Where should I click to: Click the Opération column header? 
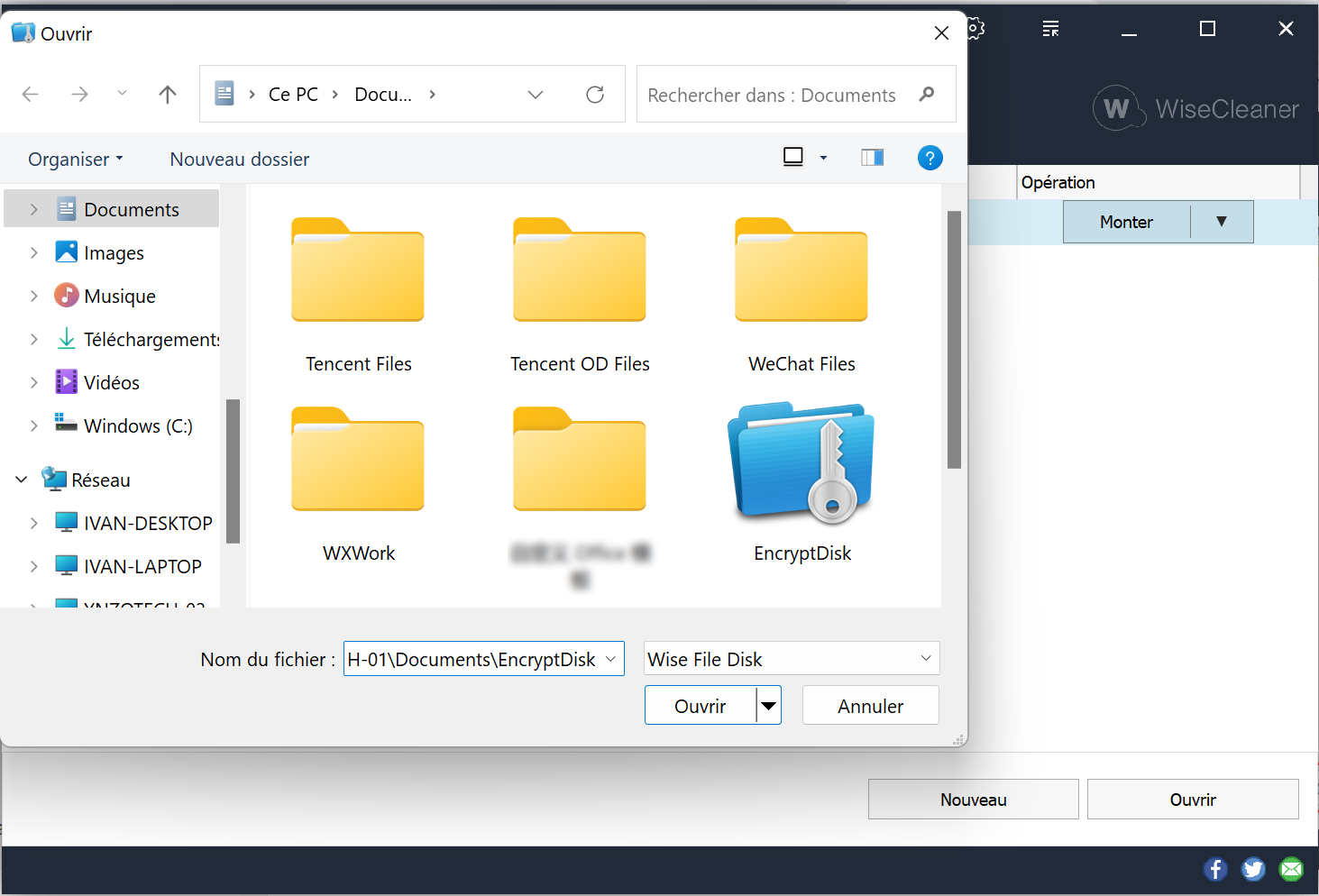click(x=1159, y=182)
